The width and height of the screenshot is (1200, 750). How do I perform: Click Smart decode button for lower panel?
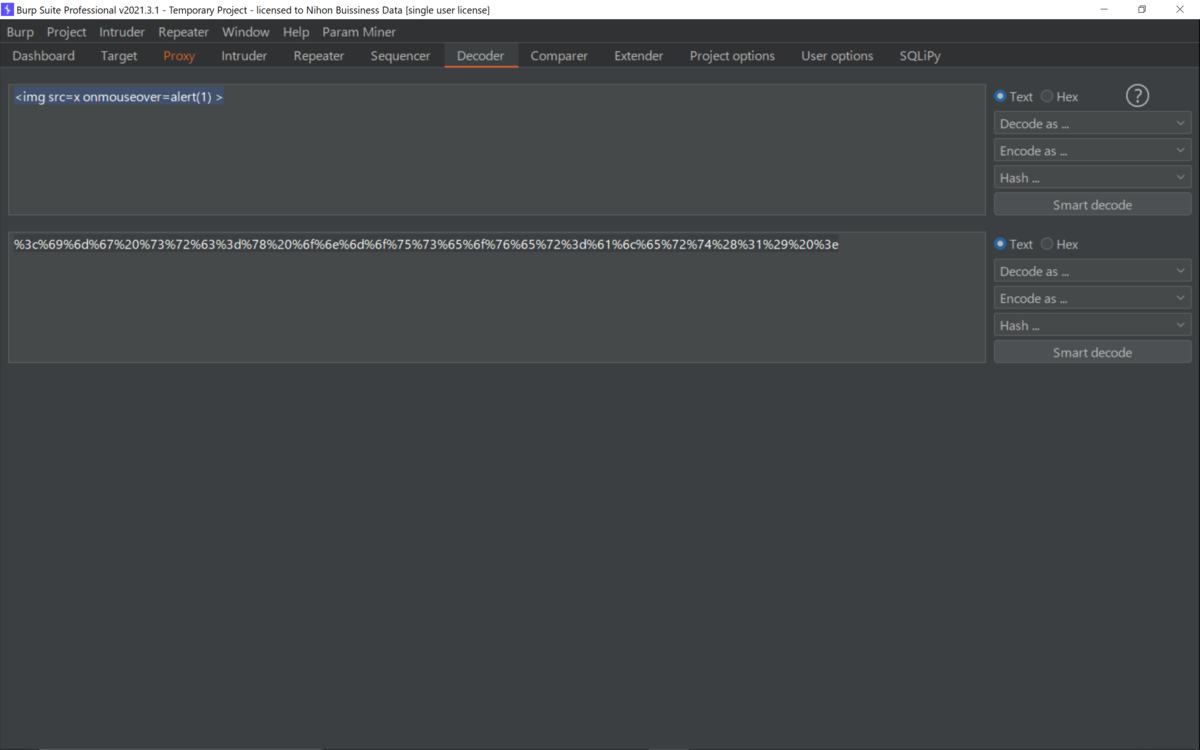[x=1092, y=352]
